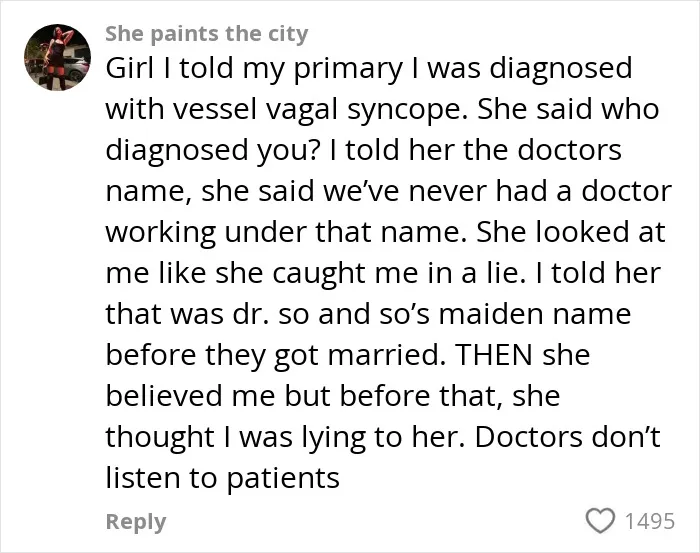Screen dimensions: 700x553
Task: Reply to this comment
Action: tap(136, 521)
